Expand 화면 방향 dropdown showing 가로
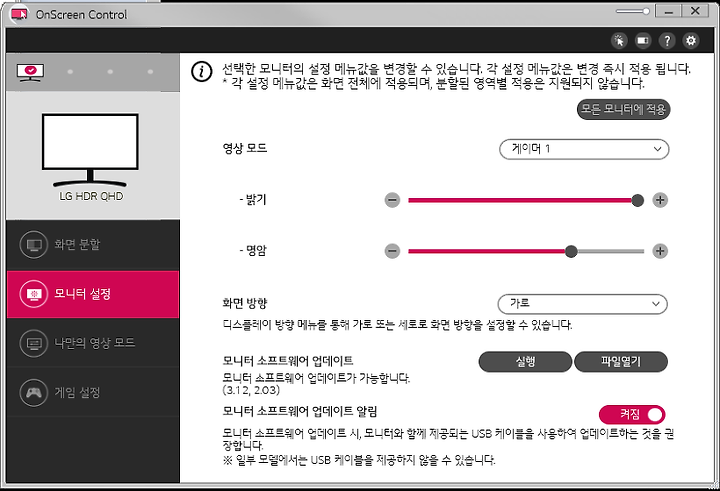The height and width of the screenshot is (491, 720). pyautogui.click(x=583, y=304)
